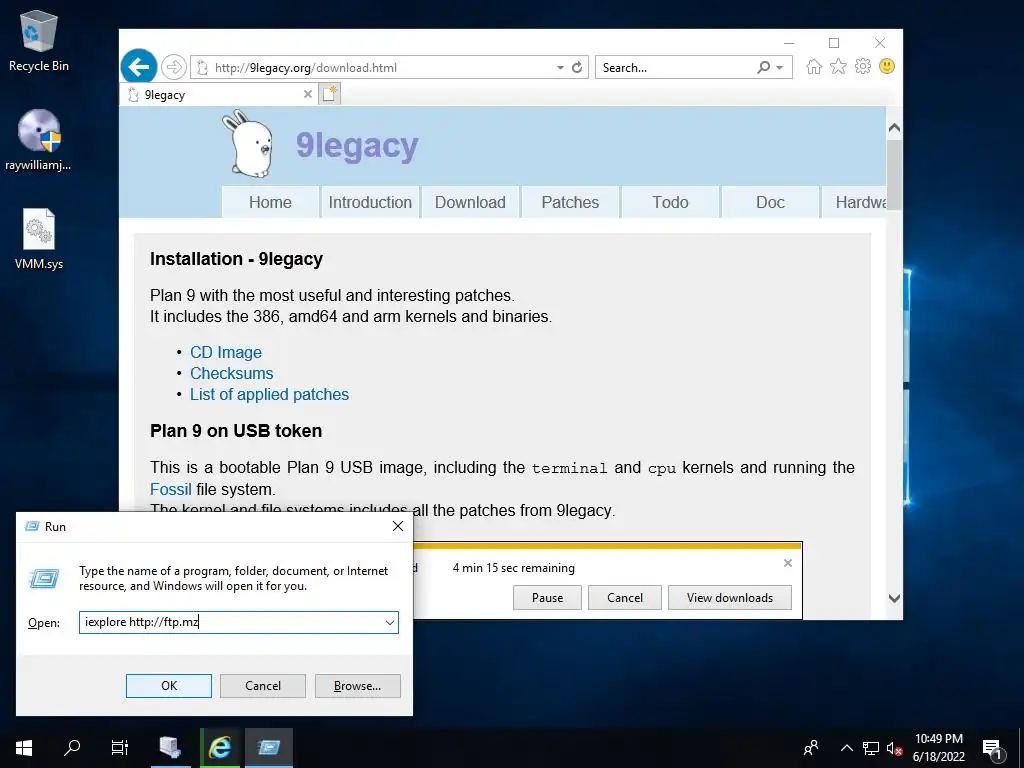Refresh the 9legacy page
Screen dimensions: 1024x768
(577, 67)
